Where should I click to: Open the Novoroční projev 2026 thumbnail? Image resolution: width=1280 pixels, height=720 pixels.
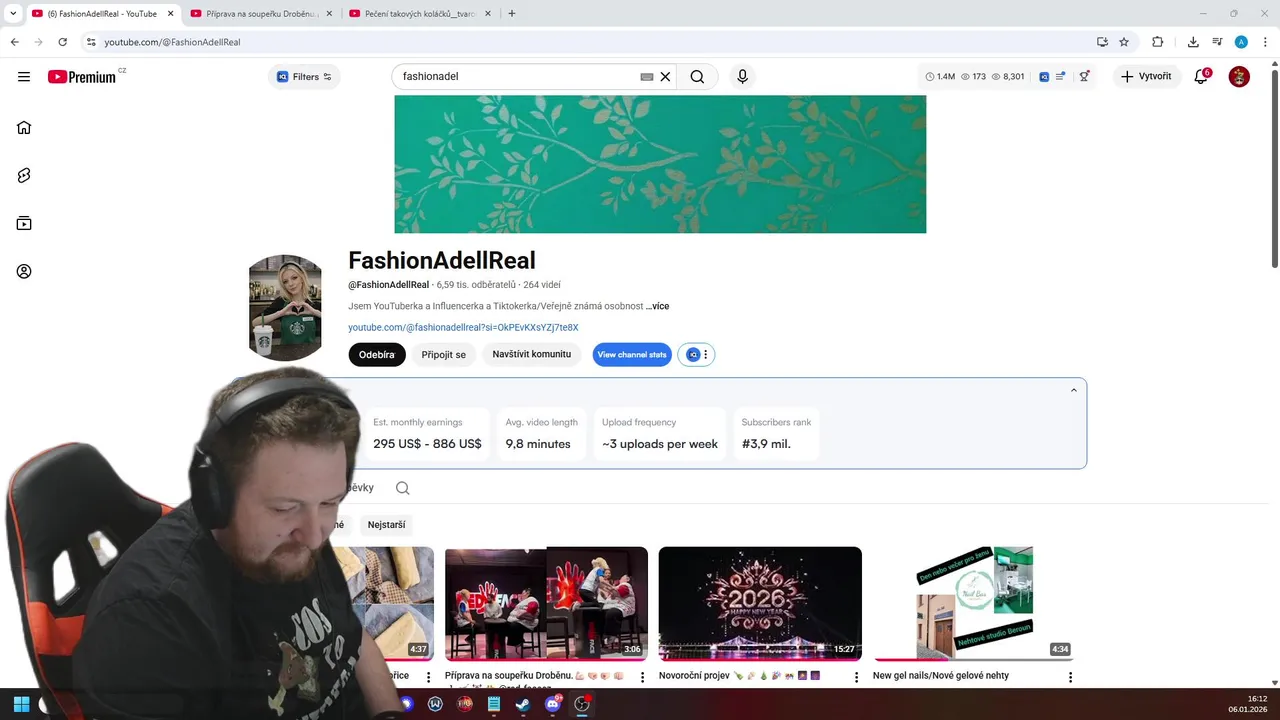760,604
